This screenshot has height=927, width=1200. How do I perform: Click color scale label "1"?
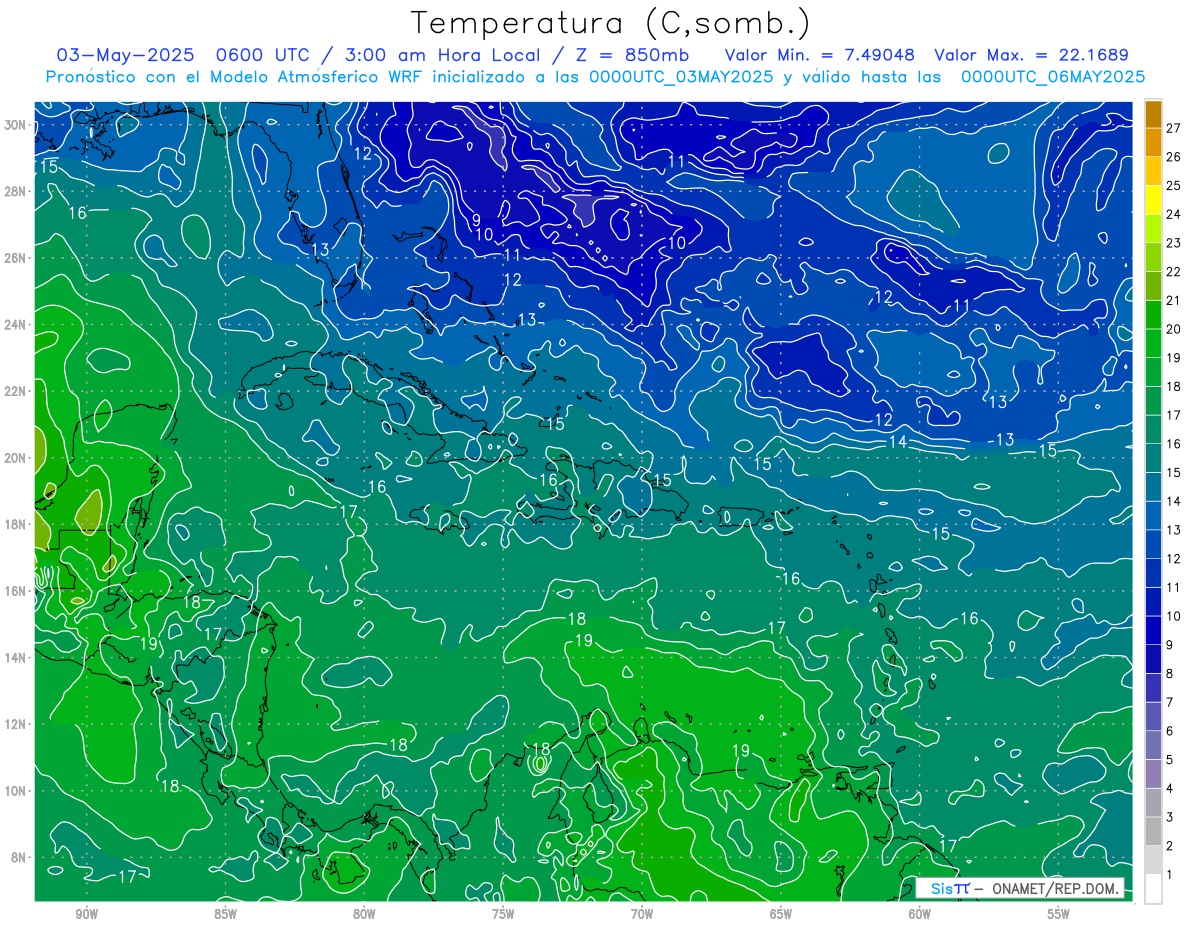(x=1170, y=875)
